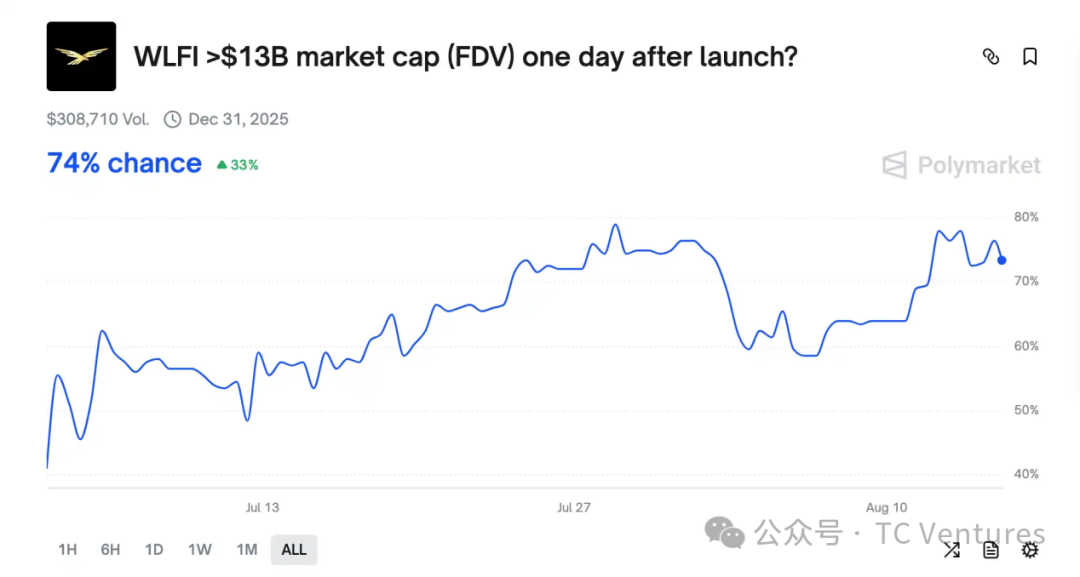The image size is (1080, 577).
Task: Click the shuffle arrows icon
Action: 952,549
